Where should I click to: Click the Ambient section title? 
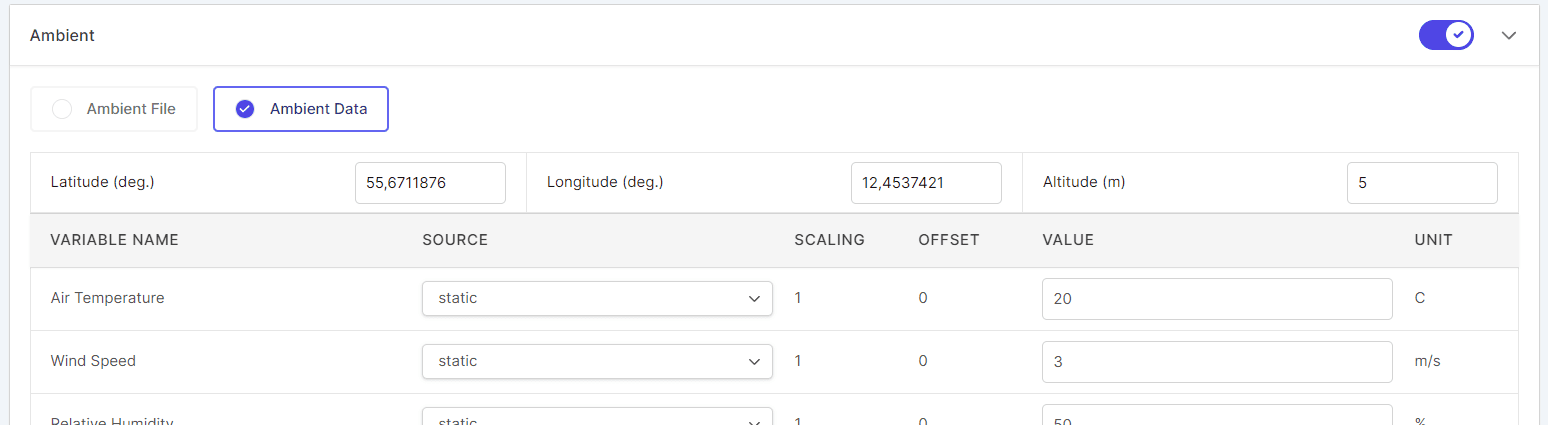pos(62,36)
